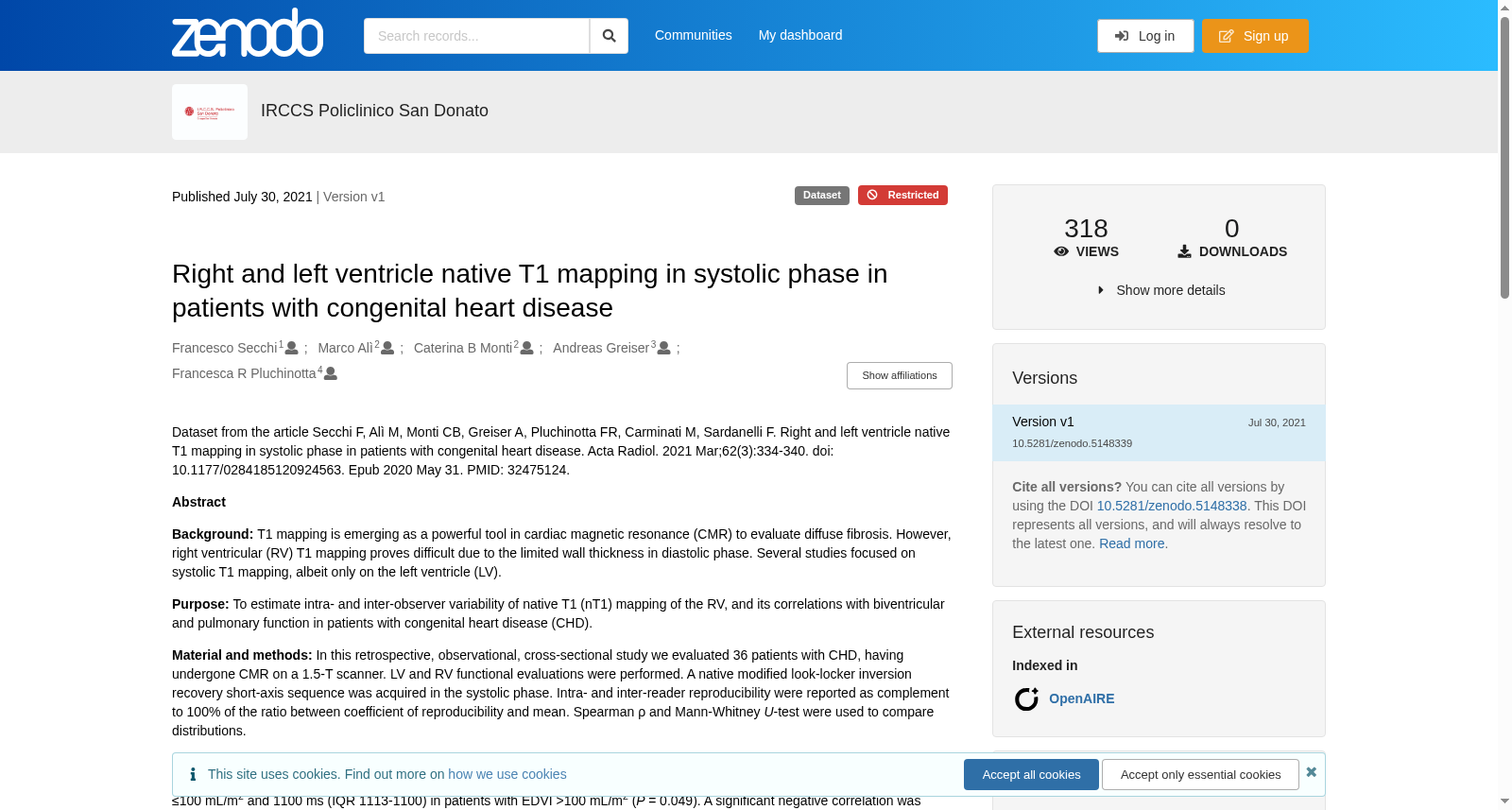Open the OpenAIRE link

(x=1081, y=698)
